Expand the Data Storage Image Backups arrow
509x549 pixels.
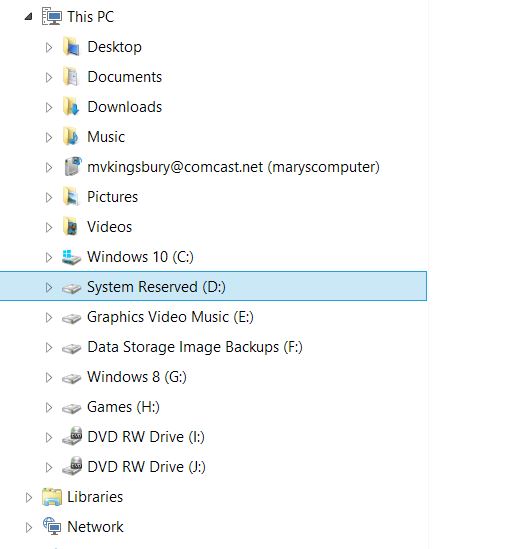click(x=49, y=348)
